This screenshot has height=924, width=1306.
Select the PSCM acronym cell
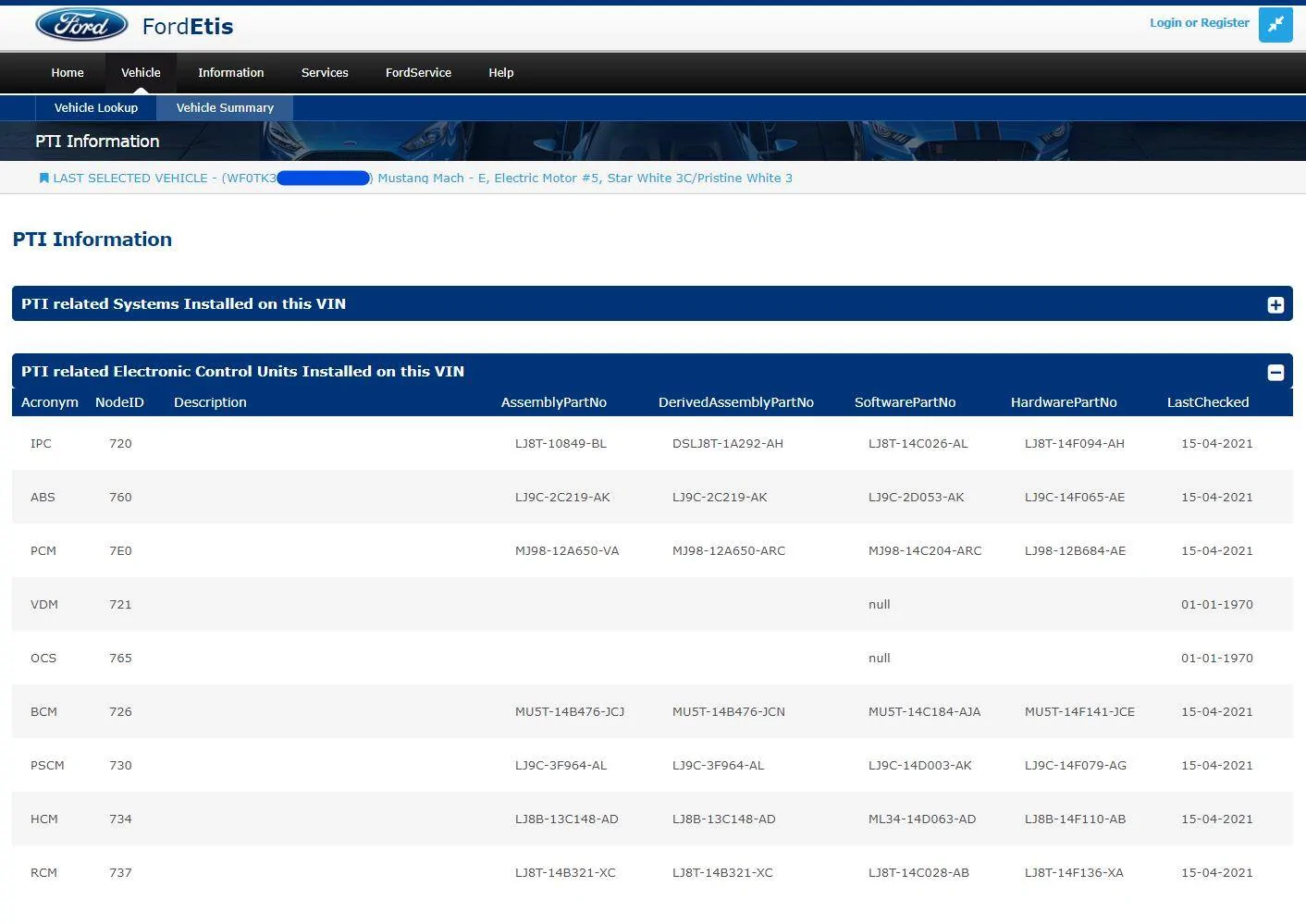[47, 765]
